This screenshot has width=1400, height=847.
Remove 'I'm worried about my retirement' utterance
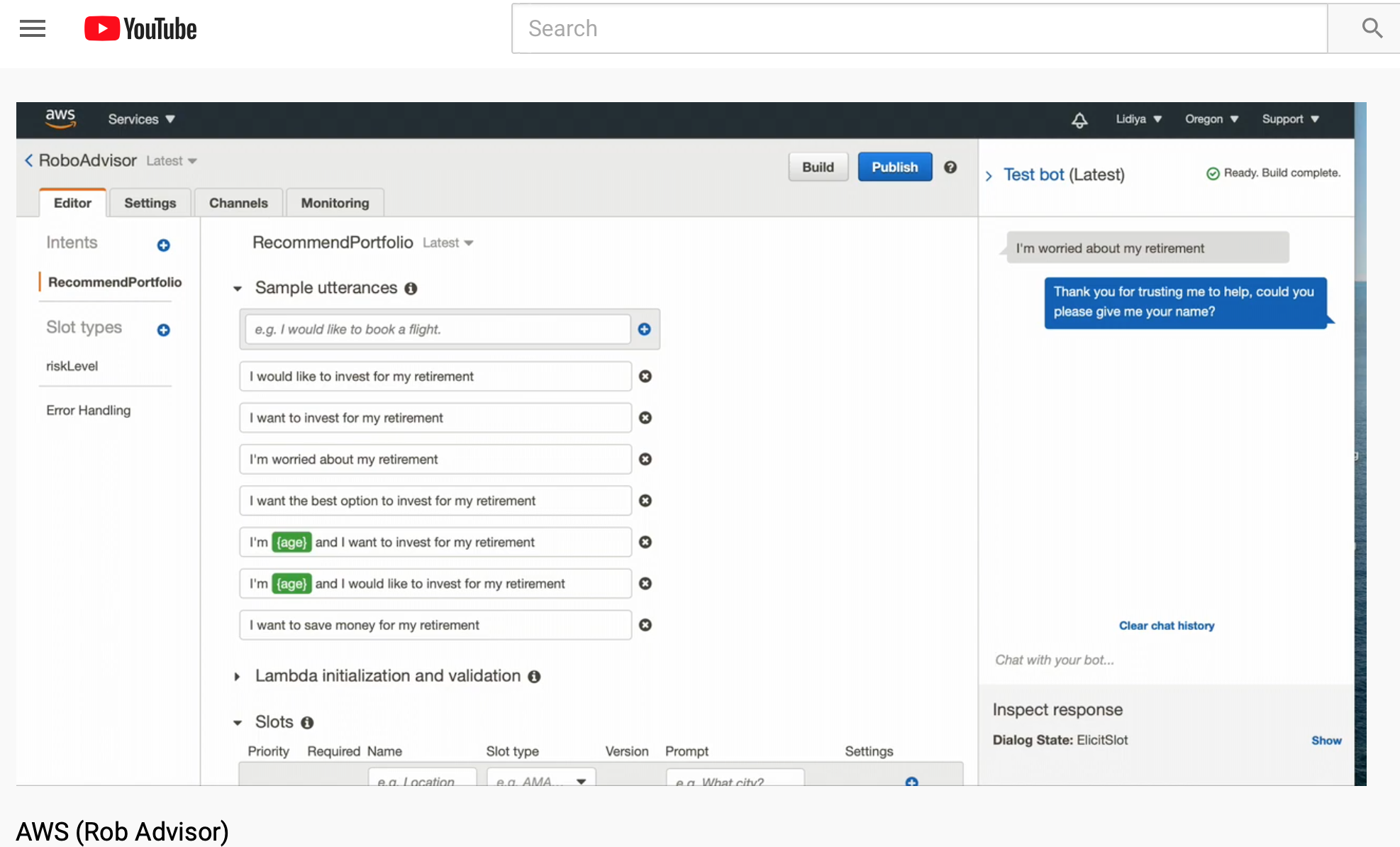tap(645, 459)
